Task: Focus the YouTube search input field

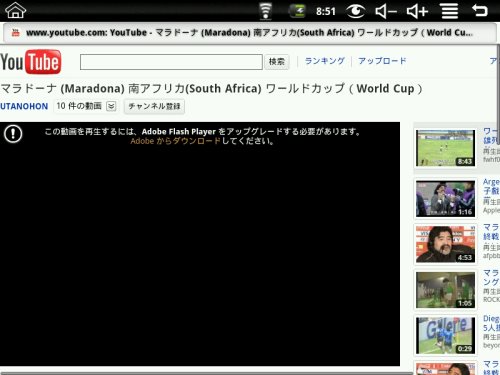Action: click(x=171, y=62)
